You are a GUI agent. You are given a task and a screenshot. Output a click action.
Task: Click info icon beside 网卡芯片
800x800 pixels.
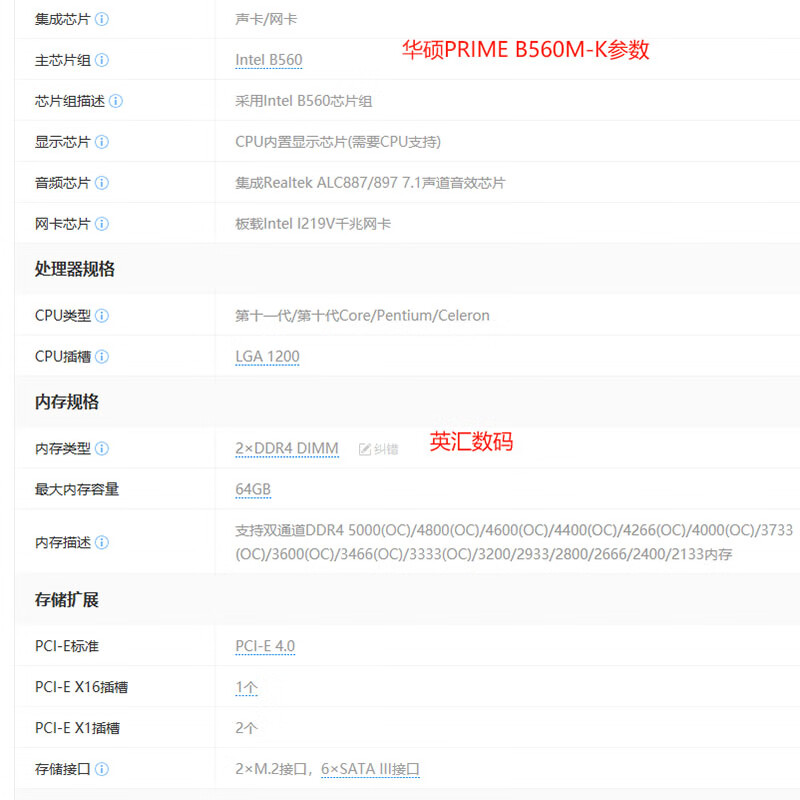coord(102,223)
